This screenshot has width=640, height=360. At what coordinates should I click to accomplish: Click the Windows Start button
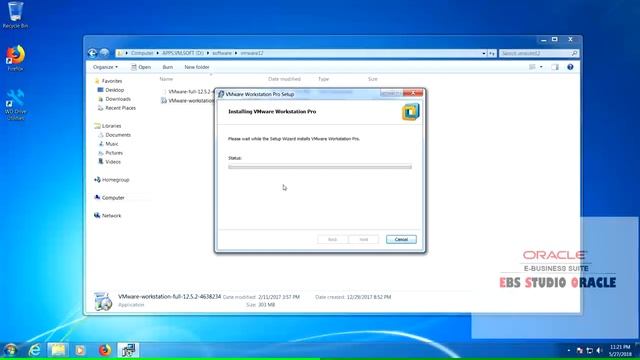11,350
